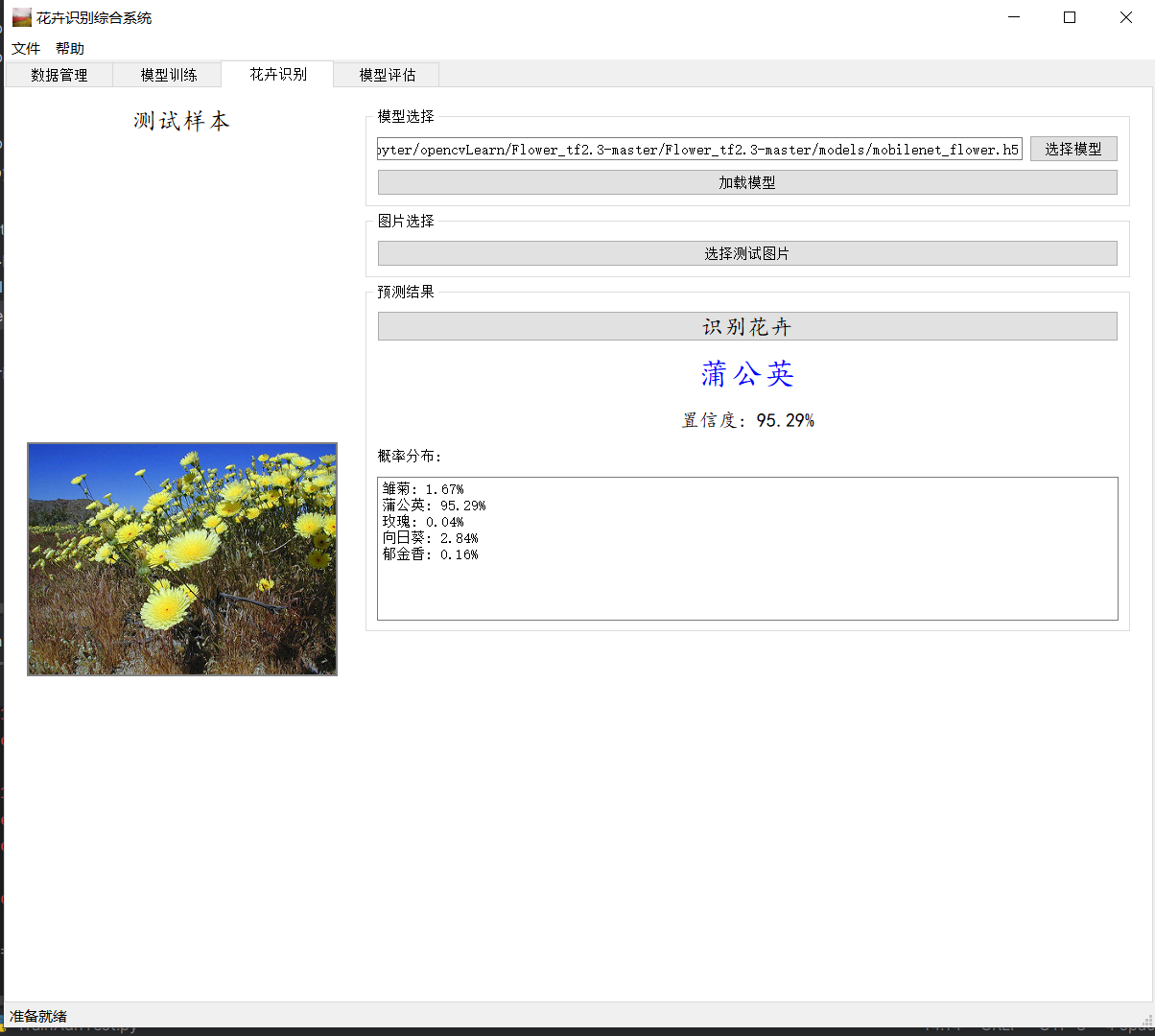Click the 预测结果 group title

pos(406,292)
